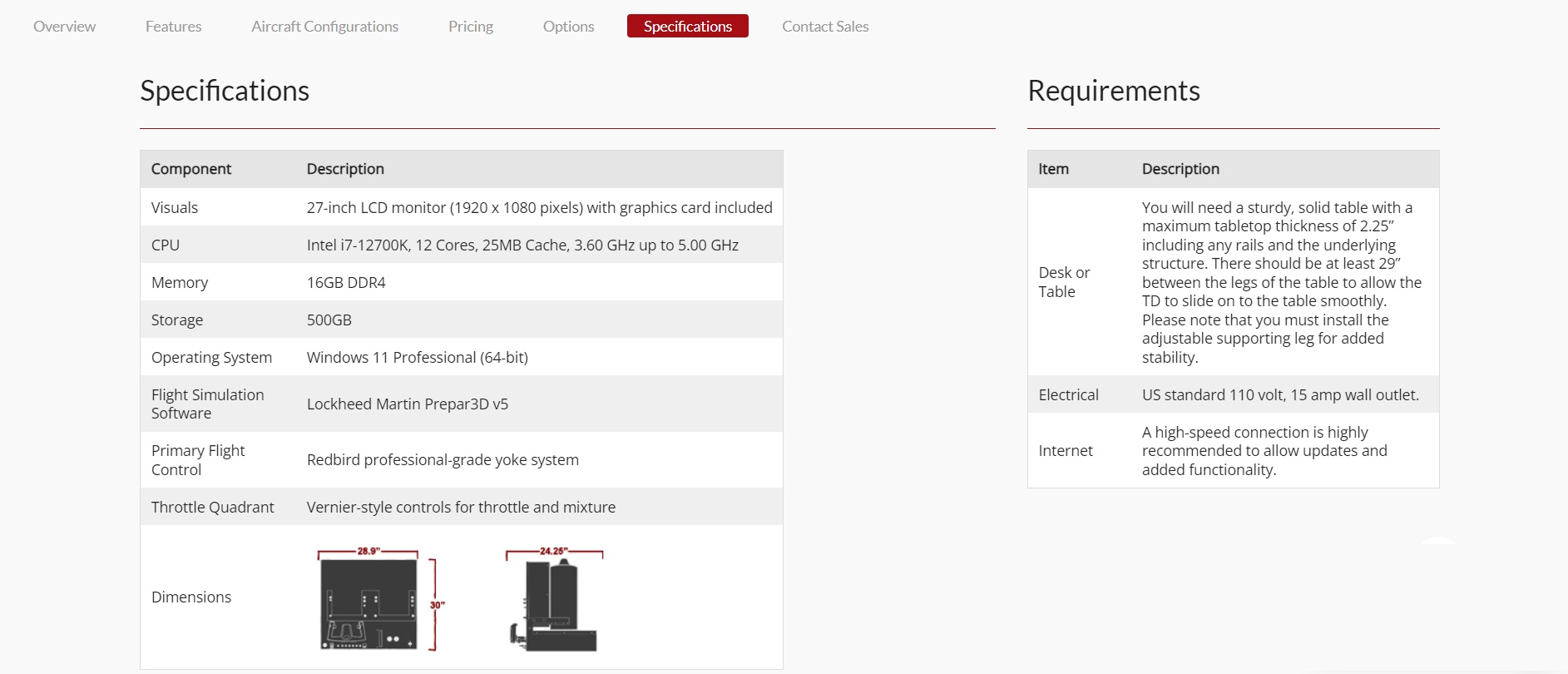Click the top-view dimensions diagram showing 28.9"
Screen dimensions: 1568x674
(x=381, y=600)
